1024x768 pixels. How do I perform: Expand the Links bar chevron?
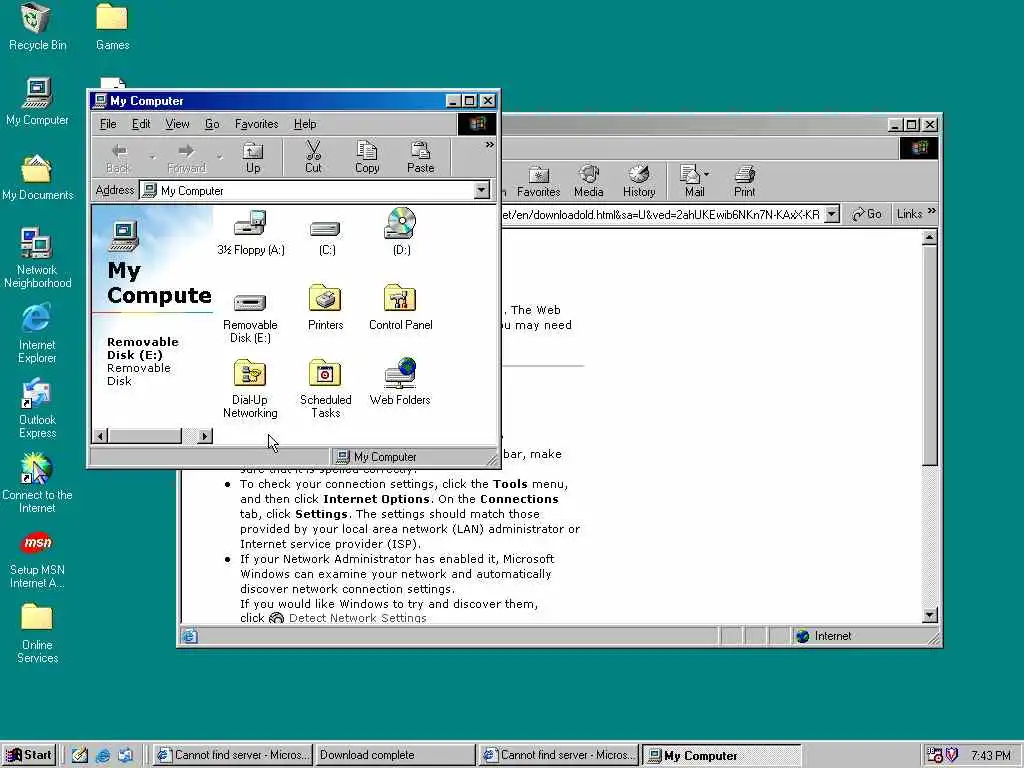pos(931,211)
